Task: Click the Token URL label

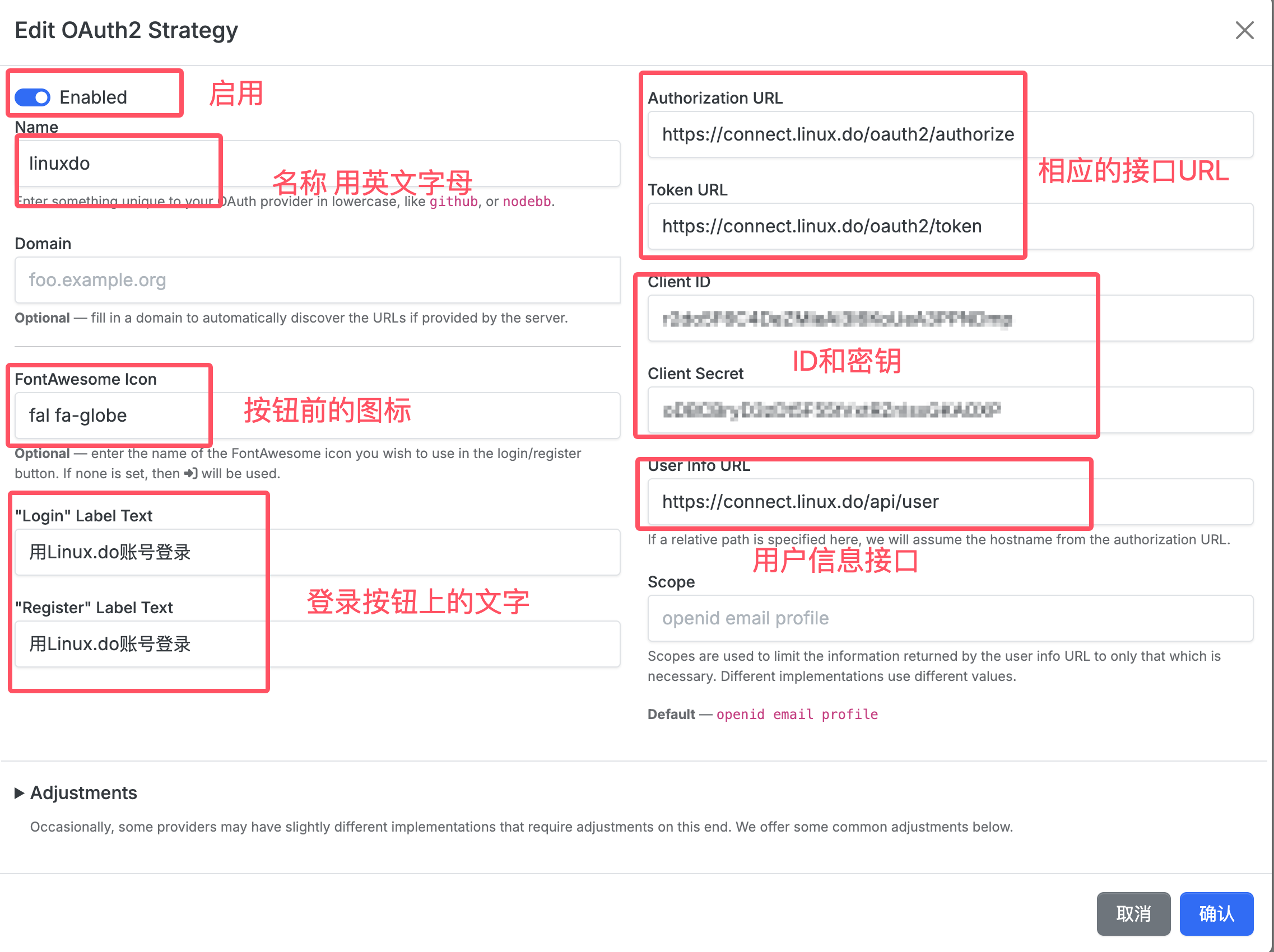Action: pyautogui.click(x=687, y=190)
